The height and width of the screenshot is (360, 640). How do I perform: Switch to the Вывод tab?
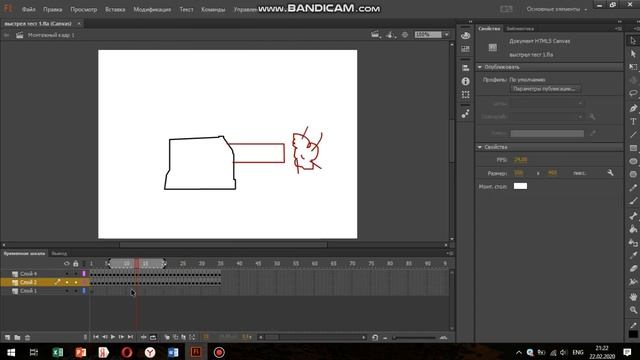(59, 253)
